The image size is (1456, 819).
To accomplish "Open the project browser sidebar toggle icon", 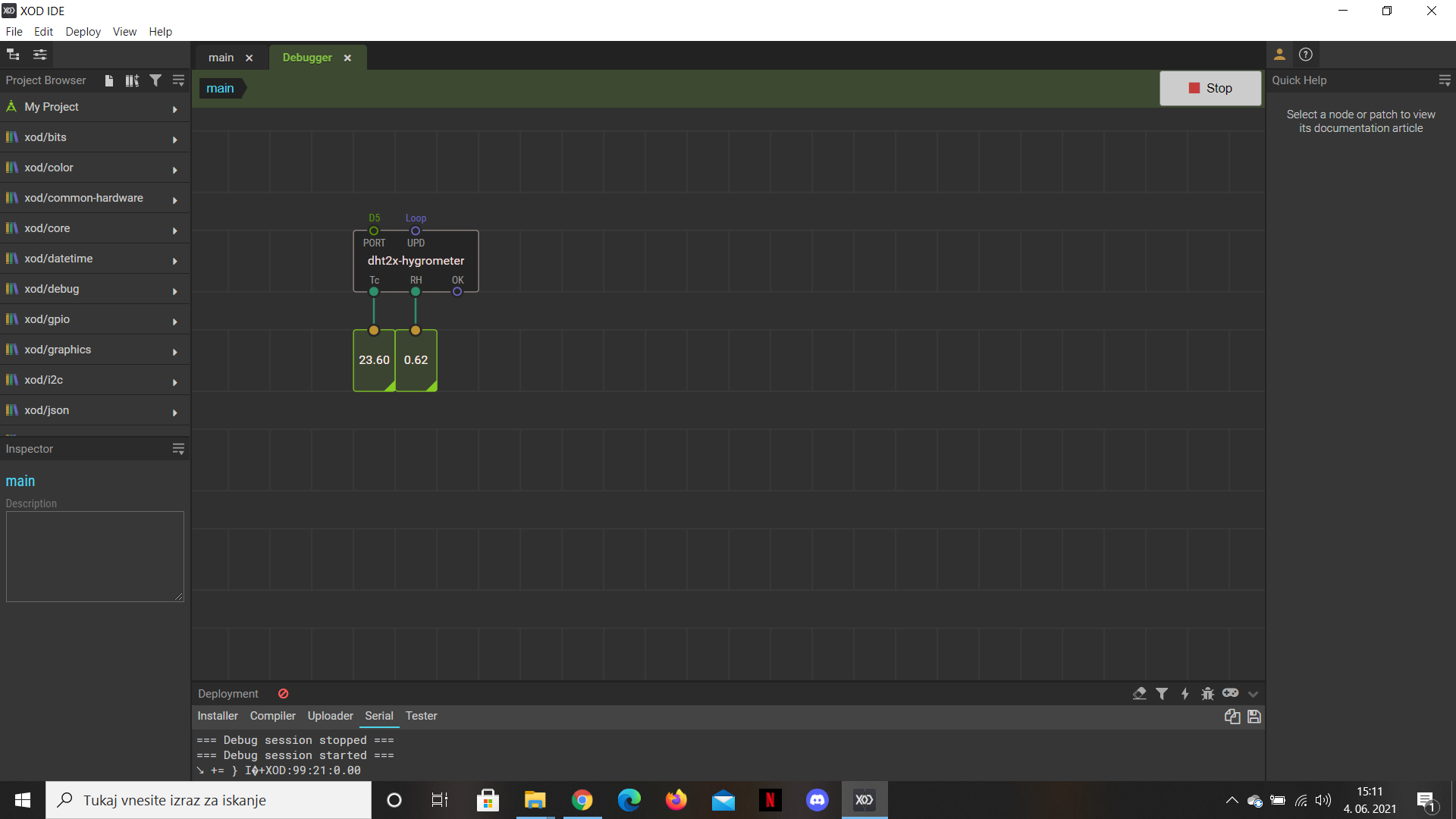I will [x=13, y=55].
